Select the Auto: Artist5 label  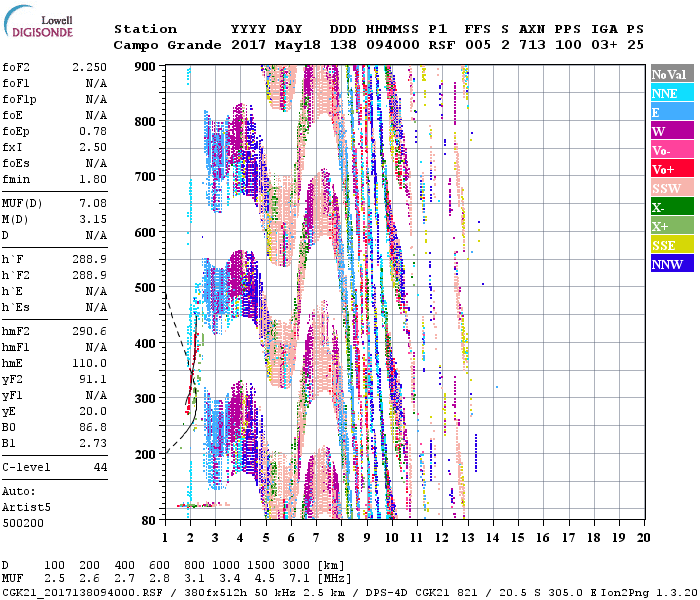coord(25,500)
